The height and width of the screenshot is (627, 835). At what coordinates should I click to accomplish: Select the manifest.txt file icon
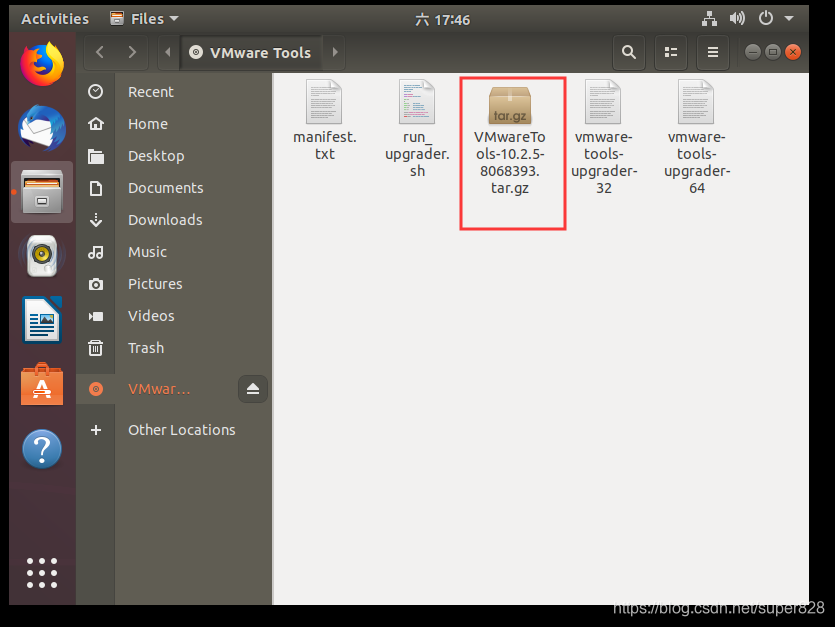324,101
